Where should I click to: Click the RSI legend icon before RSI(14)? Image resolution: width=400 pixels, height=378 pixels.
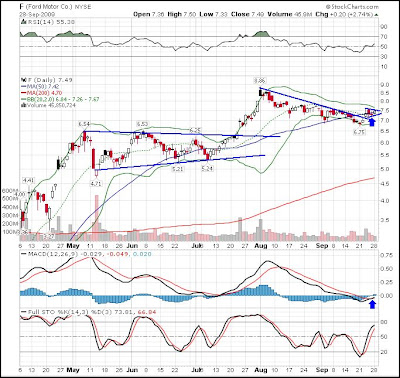tap(23, 22)
